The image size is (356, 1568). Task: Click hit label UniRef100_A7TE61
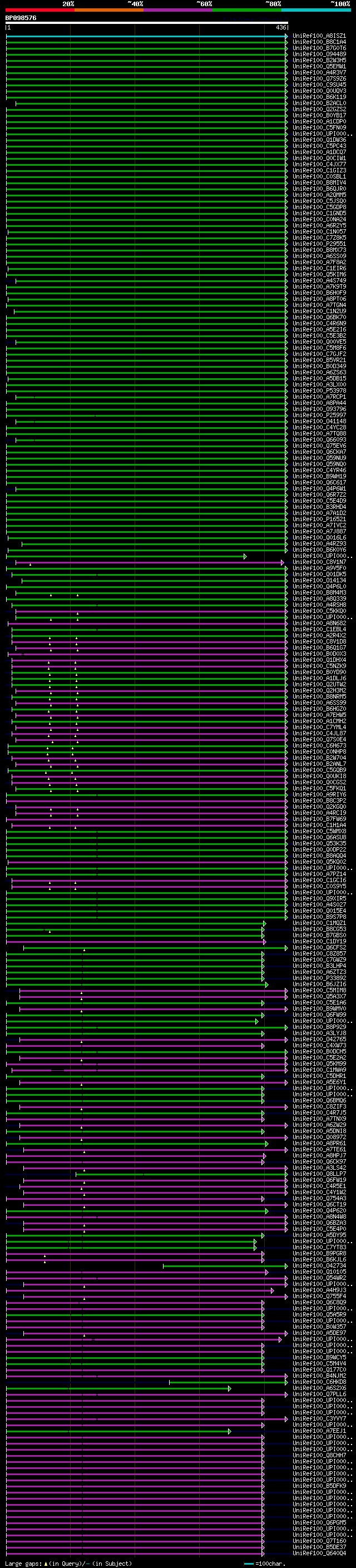point(319,1150)
